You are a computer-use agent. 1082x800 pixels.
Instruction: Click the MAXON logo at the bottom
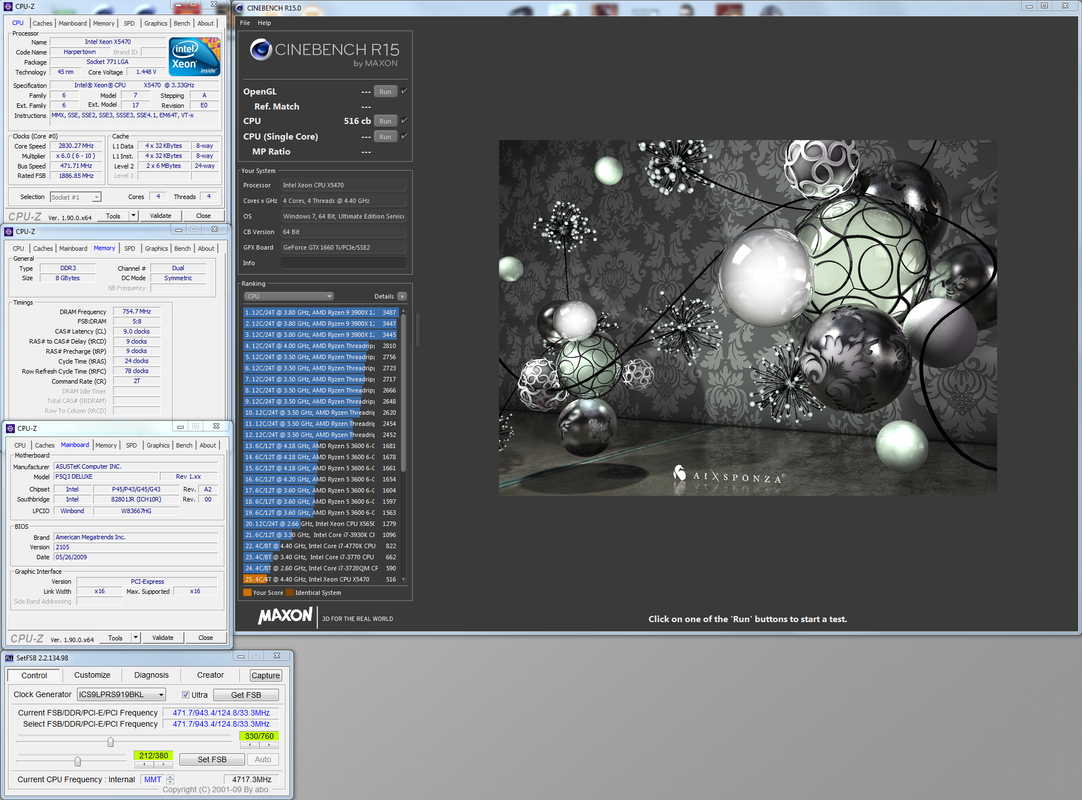285,616
